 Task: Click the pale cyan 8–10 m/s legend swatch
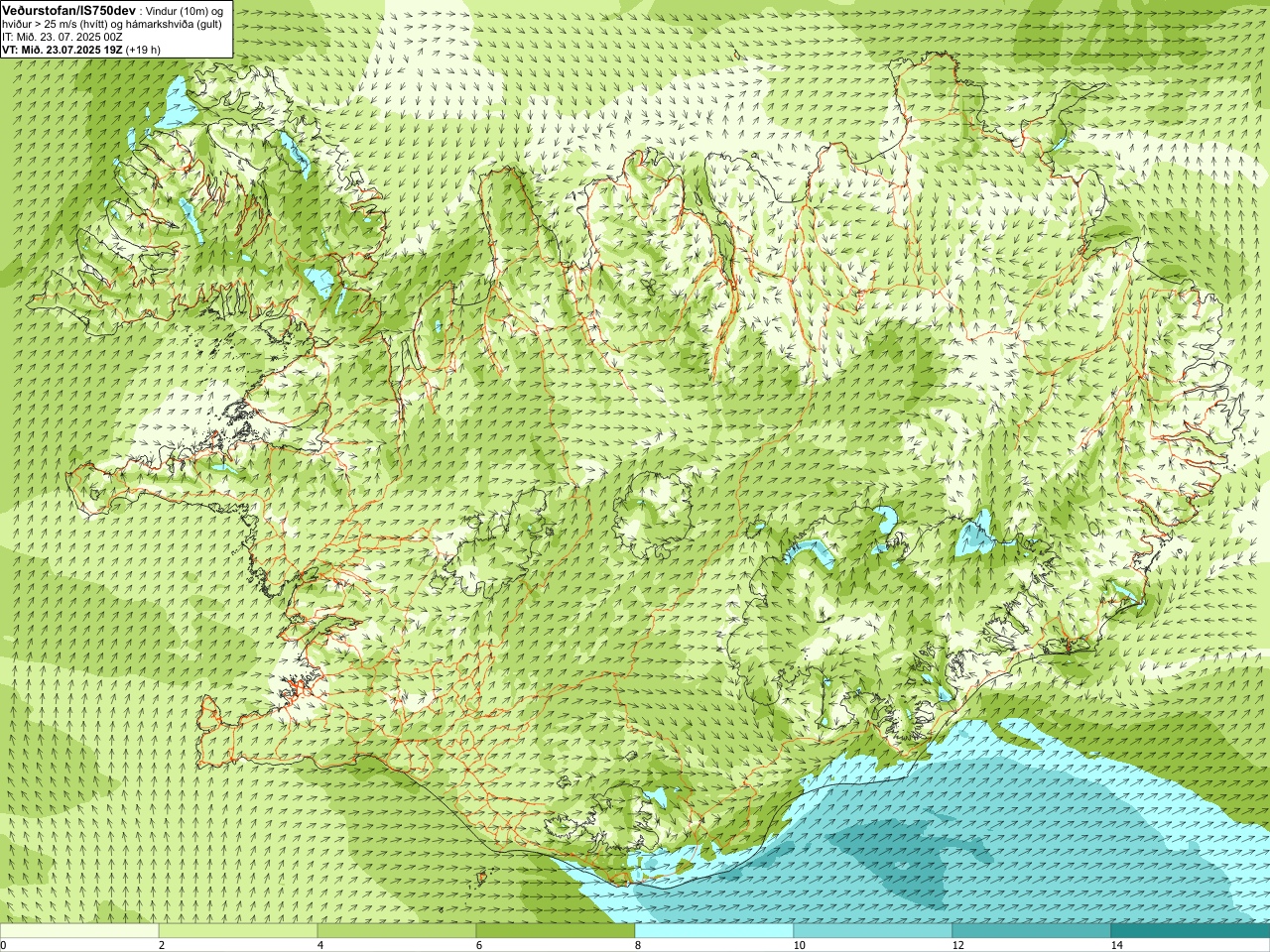714,931
